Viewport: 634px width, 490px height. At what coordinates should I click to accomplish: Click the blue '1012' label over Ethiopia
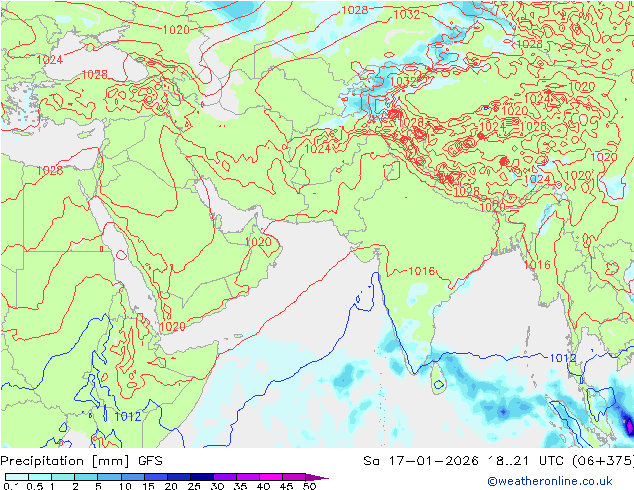[x=128, y=416]
